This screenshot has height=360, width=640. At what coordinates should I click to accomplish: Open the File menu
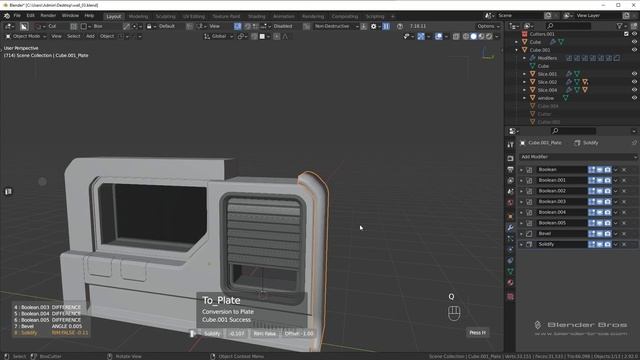17,16
